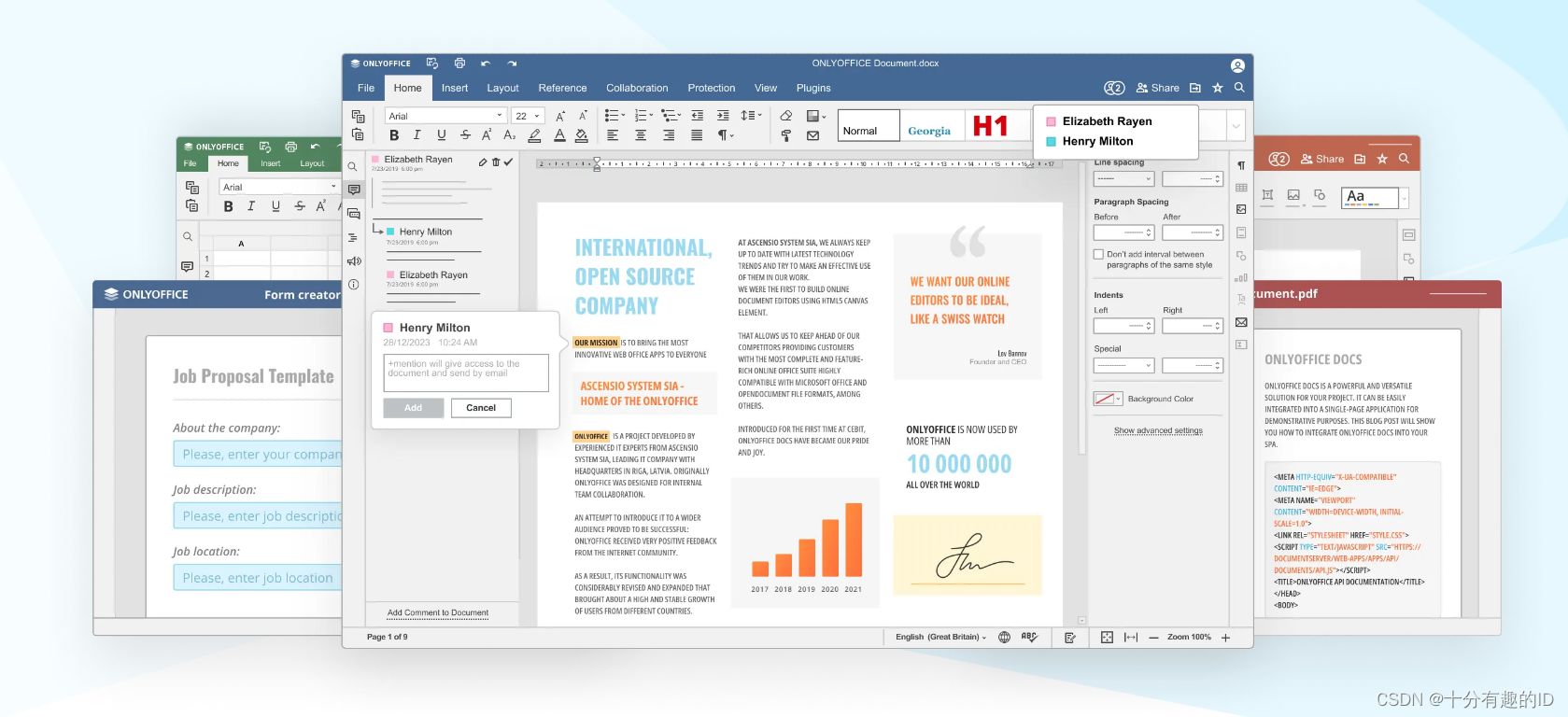Mark document as favorite with star icon
This screenshot has height=717, width=1568.
(x=1218, y=88)
